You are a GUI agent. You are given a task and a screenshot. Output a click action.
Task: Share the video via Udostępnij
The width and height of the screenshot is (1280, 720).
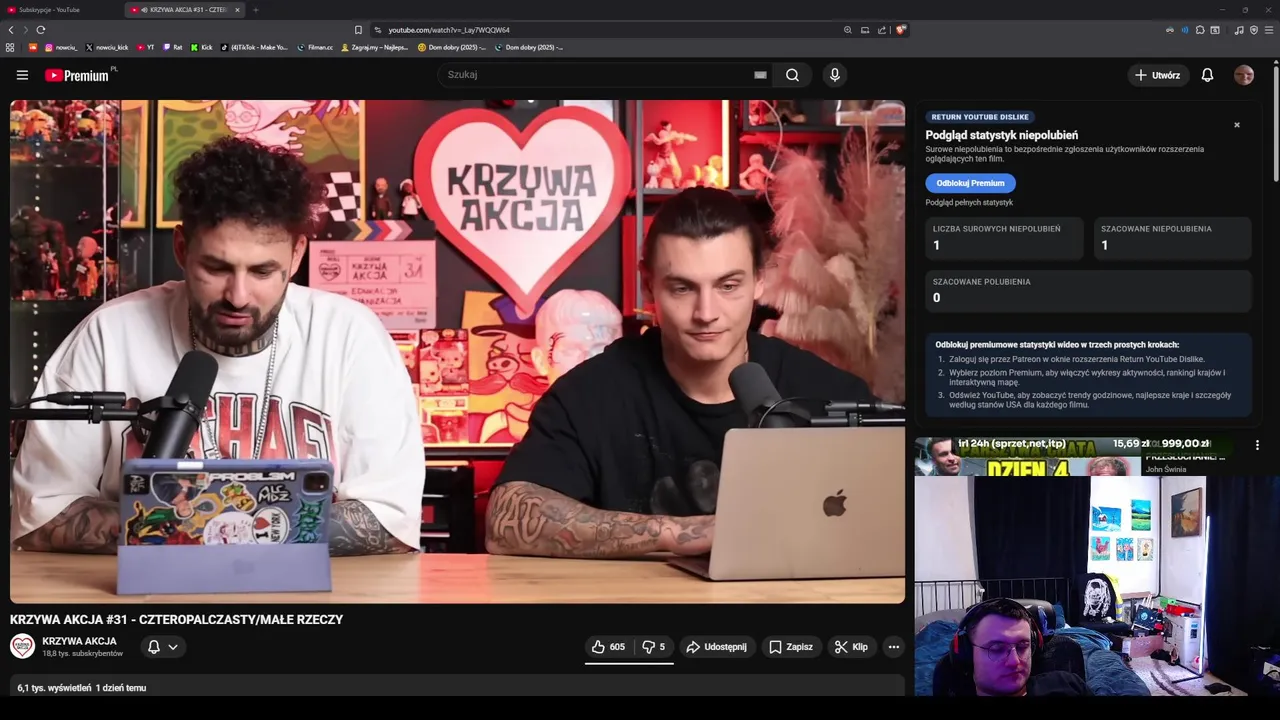(x=717, y=647)
